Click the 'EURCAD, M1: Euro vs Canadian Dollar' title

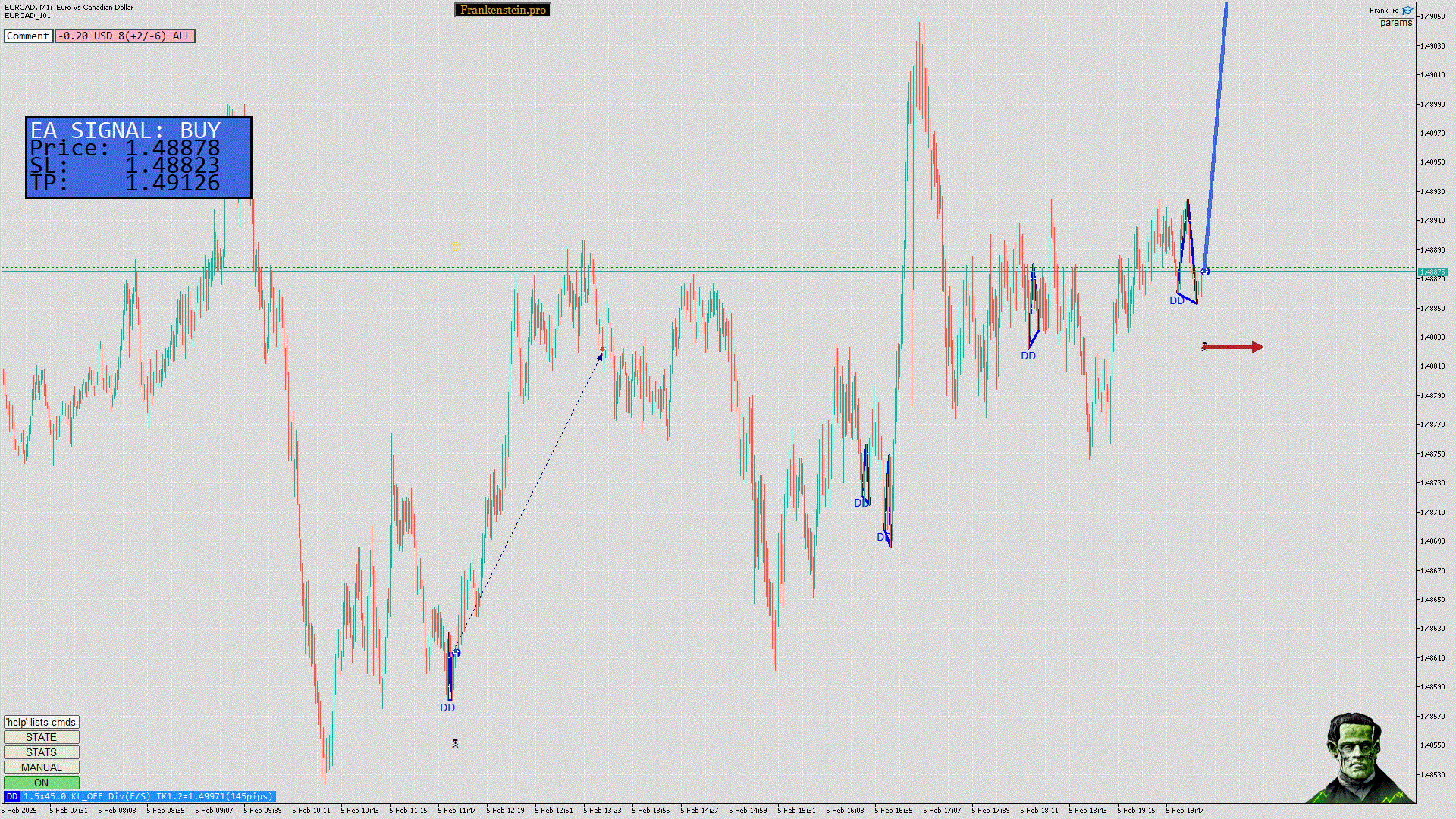pyautogui.click(x=69, y=7)
